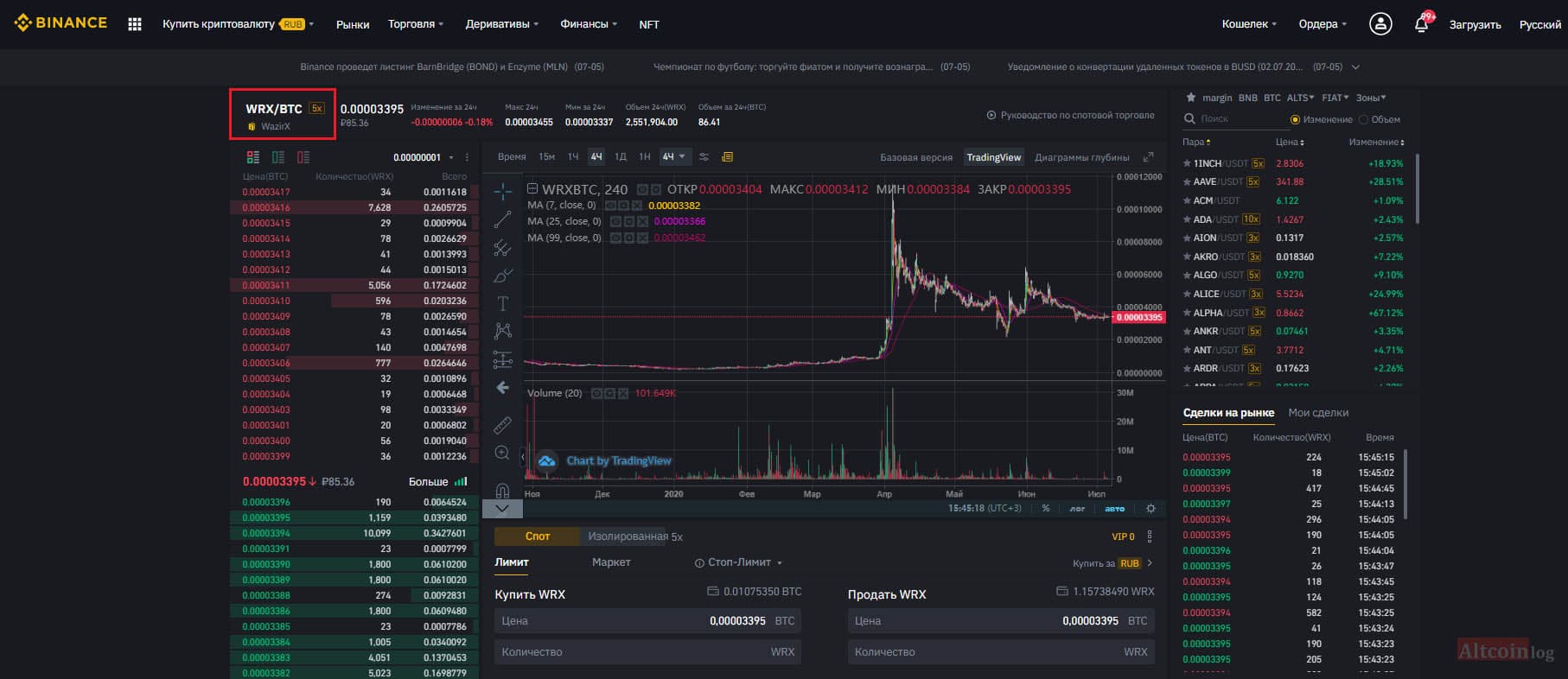
Task: Select the ruler measure tool
Action: 503,425
